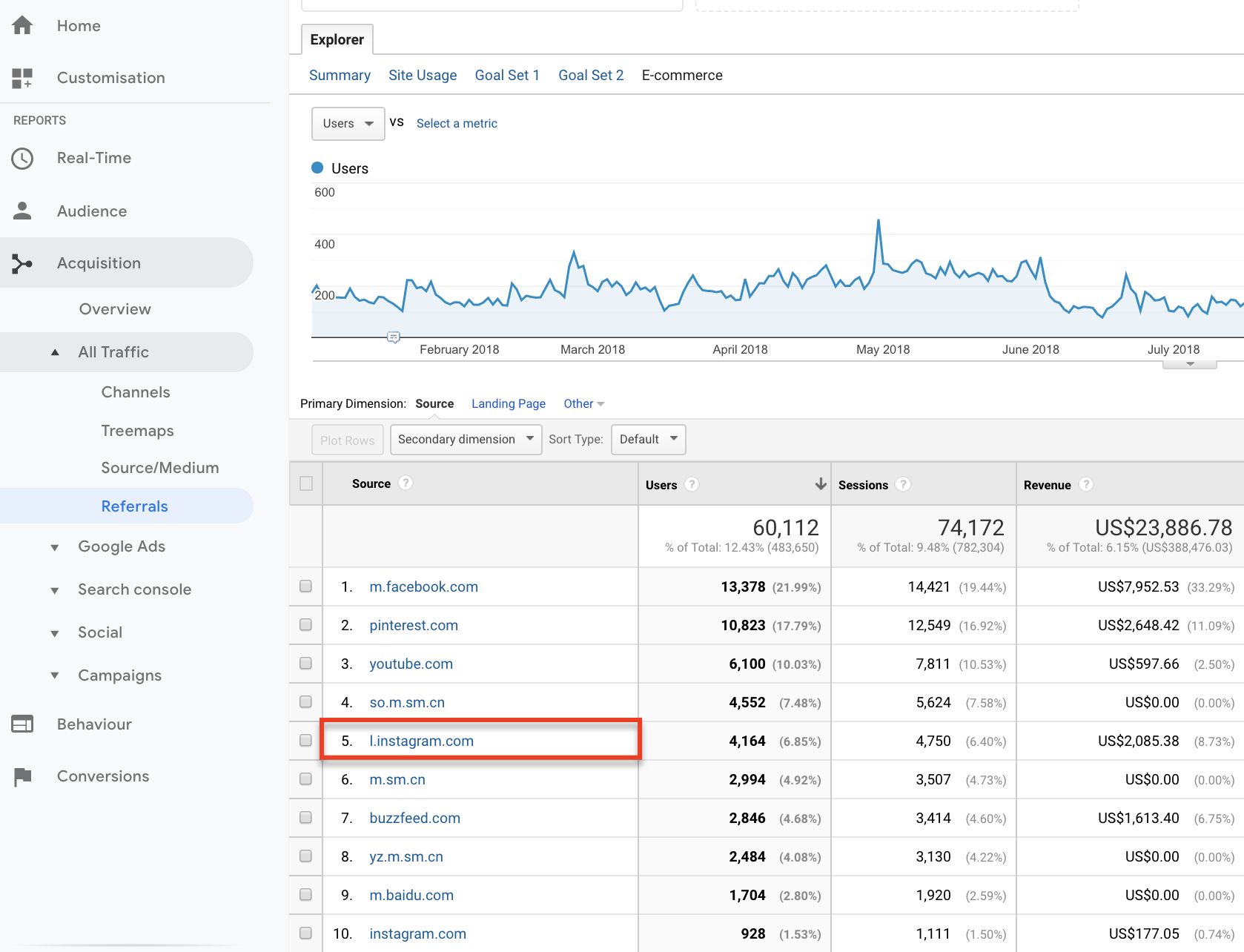
Task: Open the instagram.com source link in row 10
Action: click(x=418, y=933)
